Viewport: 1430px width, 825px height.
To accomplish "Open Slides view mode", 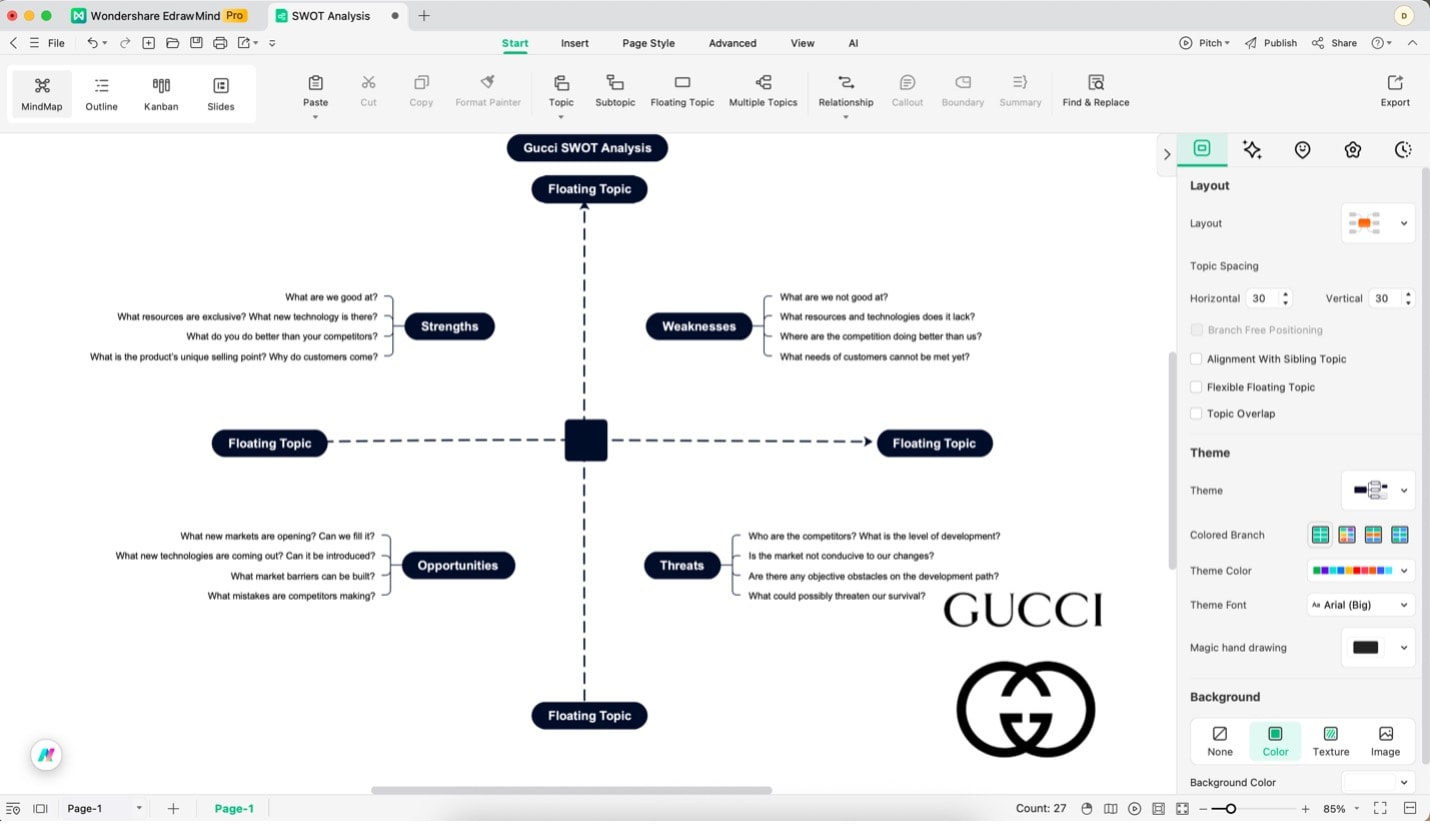I will (221, 94).
